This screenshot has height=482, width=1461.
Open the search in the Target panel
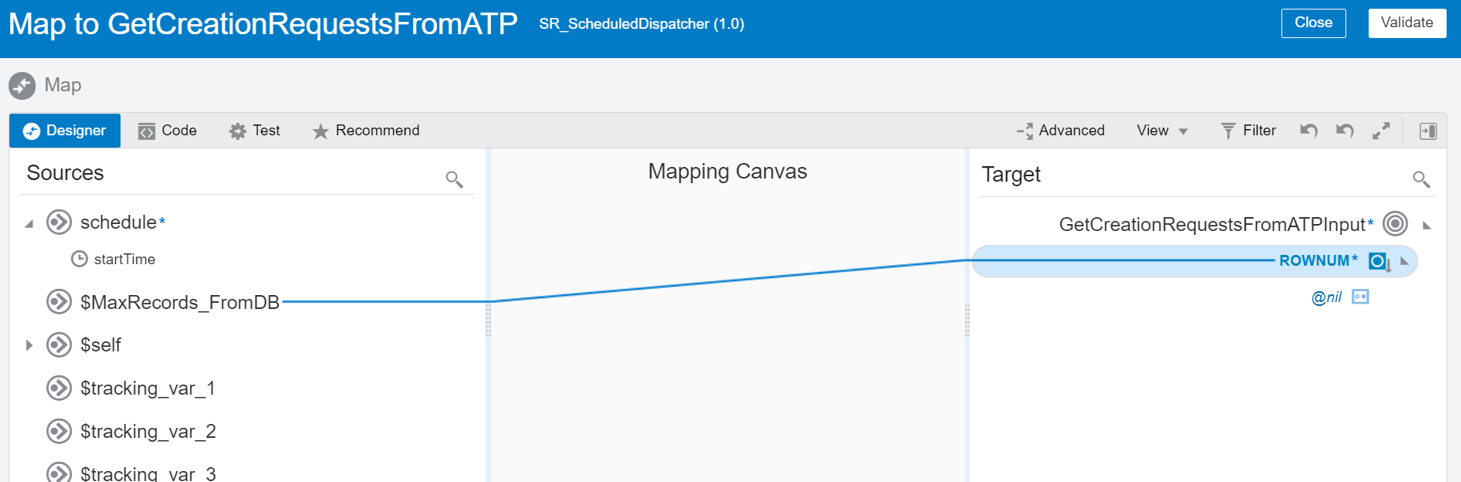click(1421, 179)
